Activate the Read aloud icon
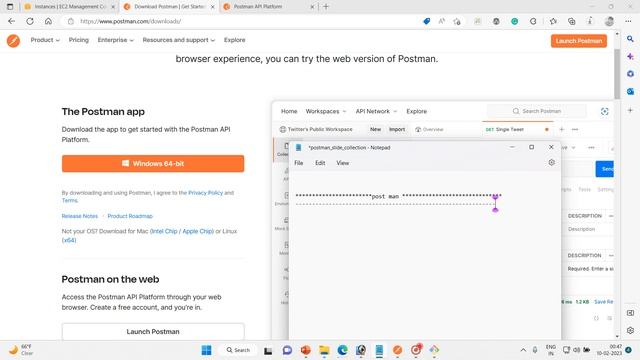 coord(442,21)
